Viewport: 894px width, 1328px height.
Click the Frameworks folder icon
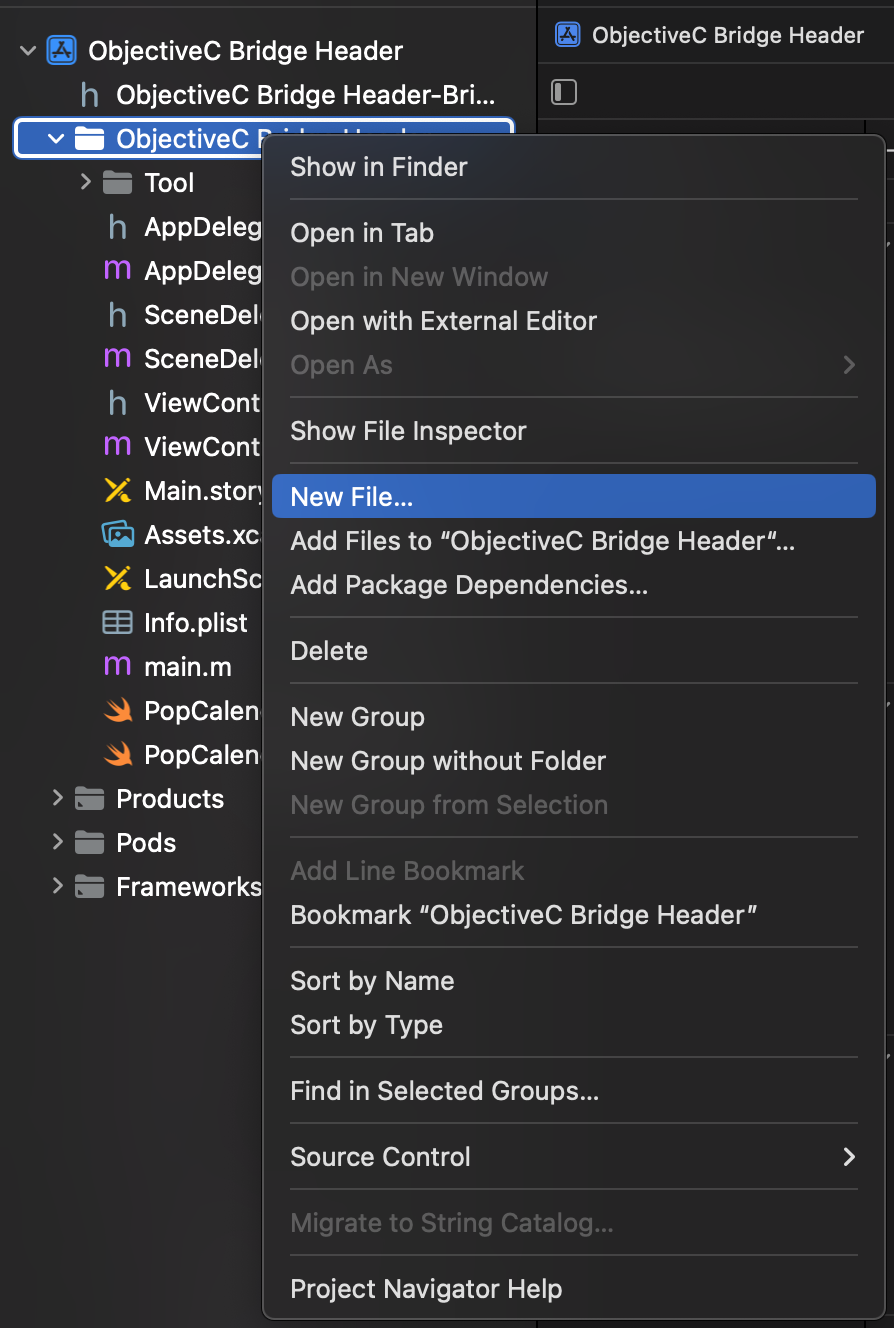90,887
